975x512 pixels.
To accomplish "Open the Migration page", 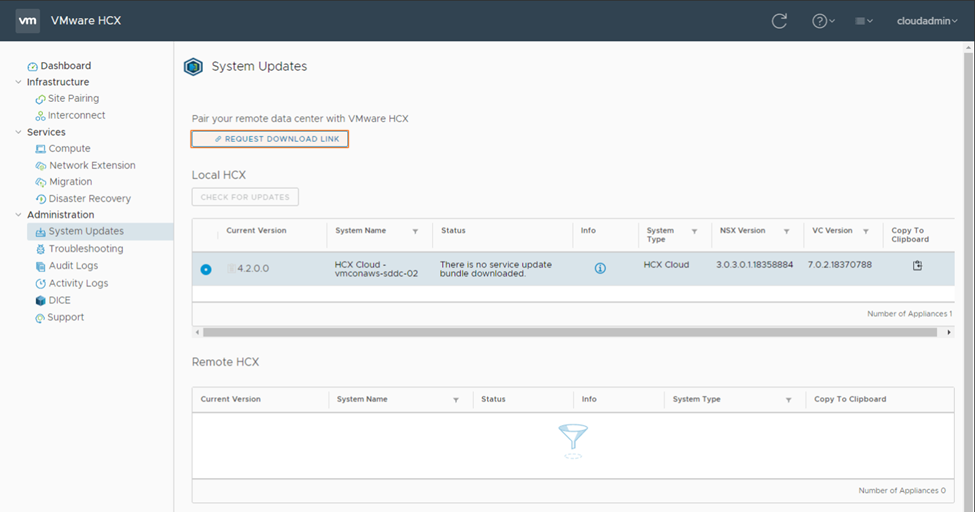I will 71,182.
